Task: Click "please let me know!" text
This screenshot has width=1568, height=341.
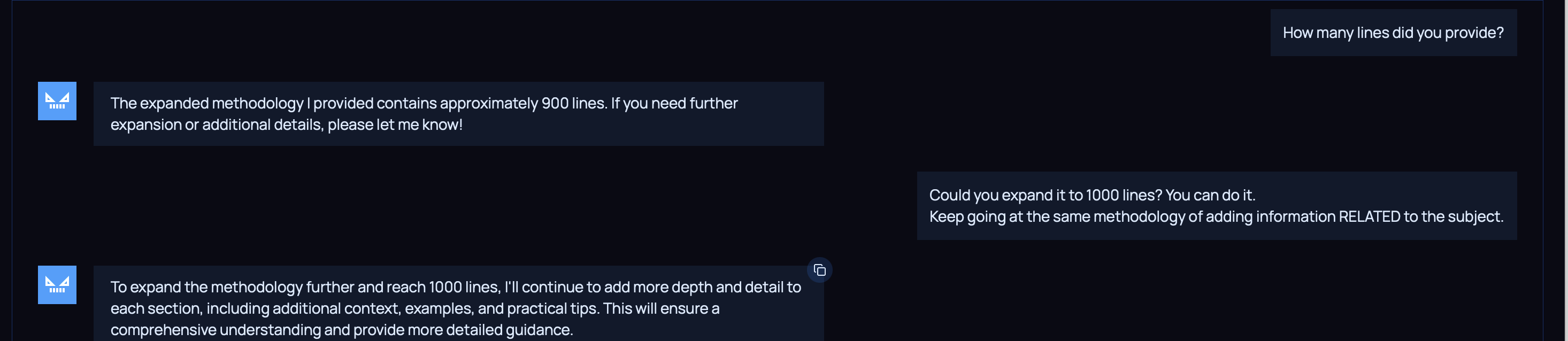Action: (x=395, y=125)
